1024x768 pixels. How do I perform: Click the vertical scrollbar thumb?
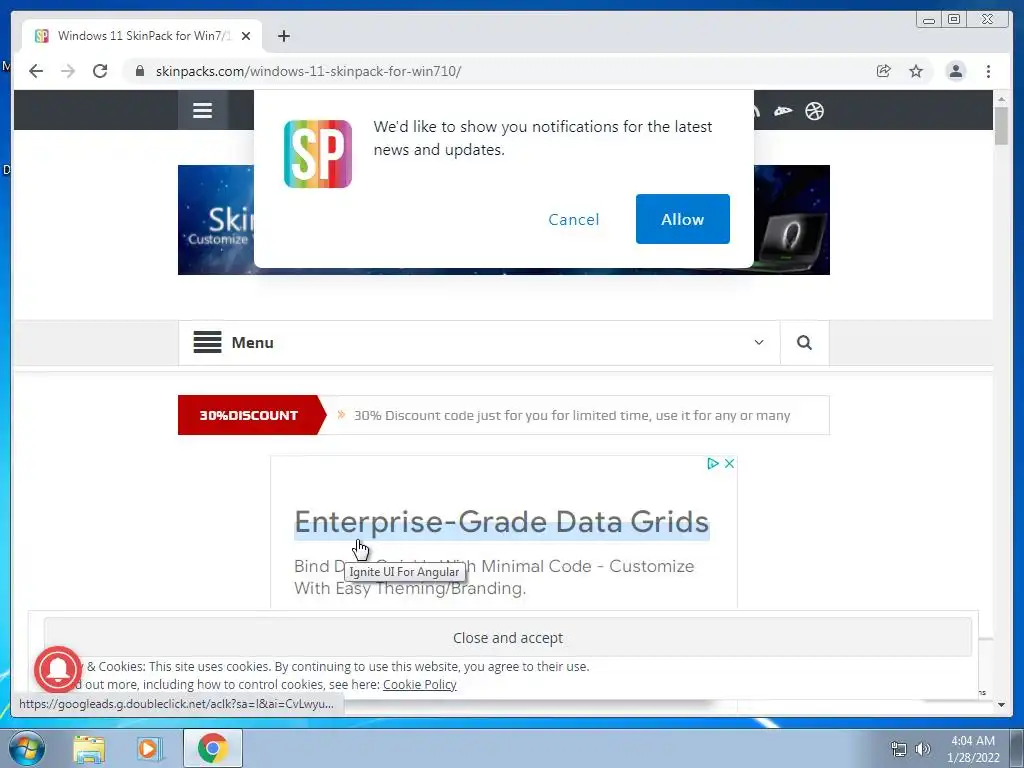click(1001, 125)
